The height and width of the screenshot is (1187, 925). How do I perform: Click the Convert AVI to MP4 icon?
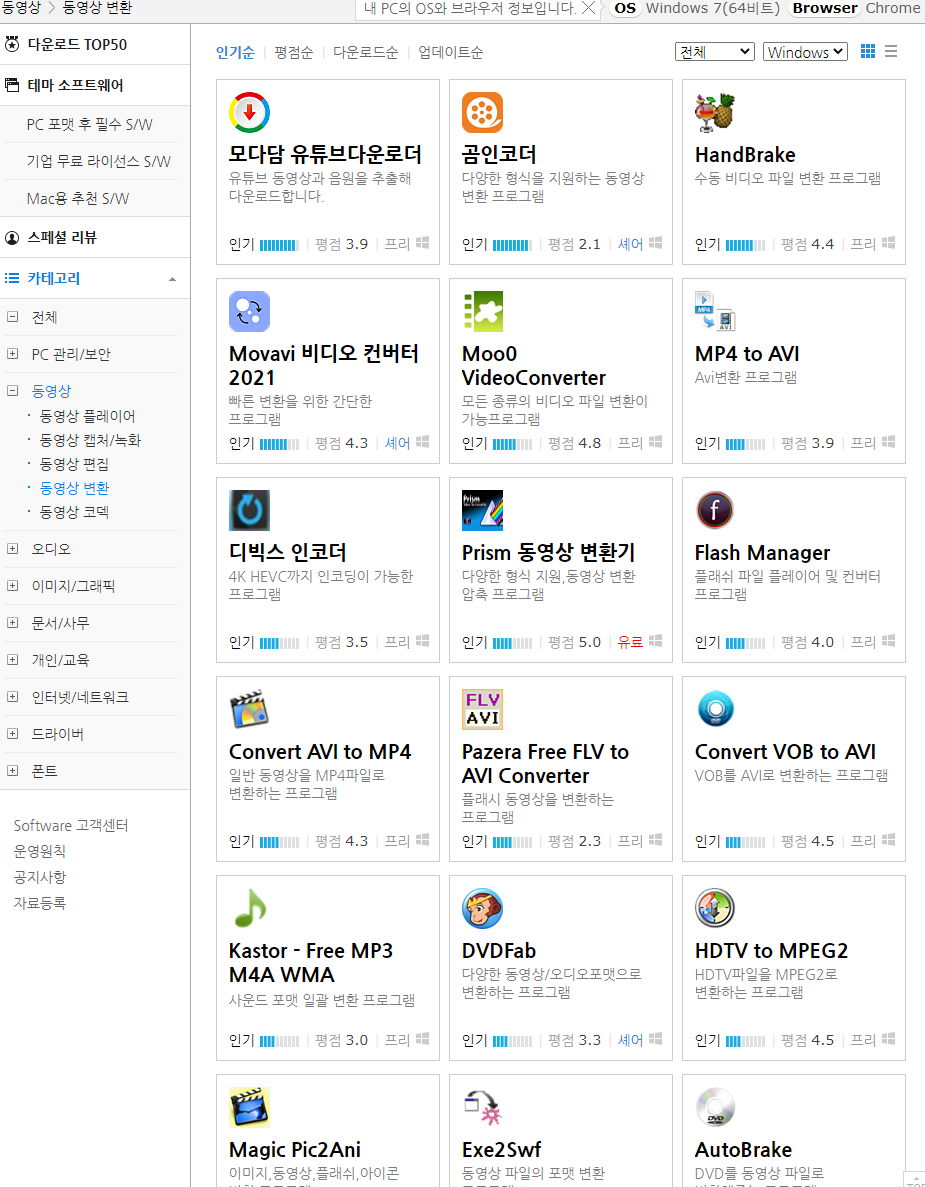(249, 709)
